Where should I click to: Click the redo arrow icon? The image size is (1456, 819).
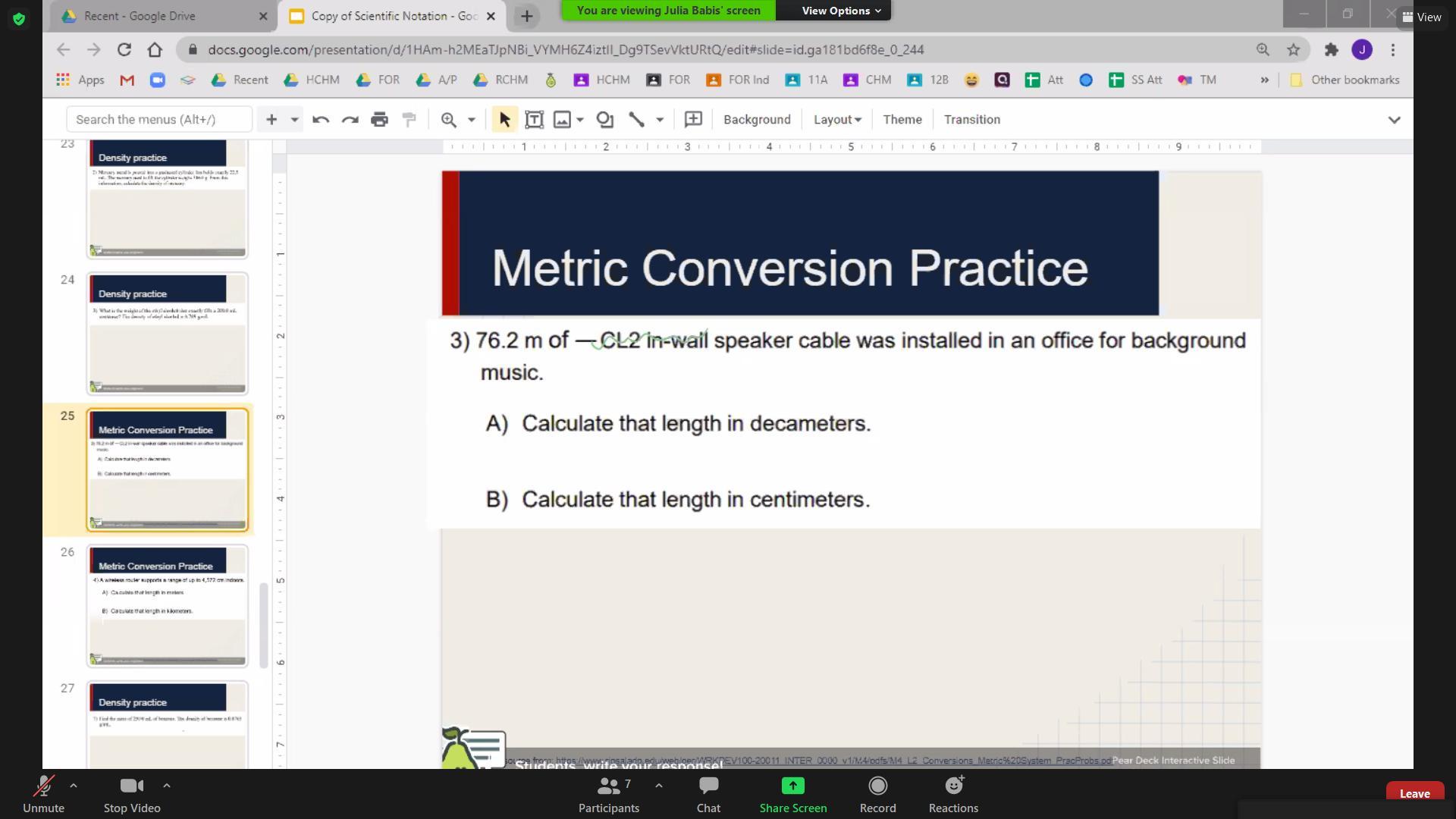pyautogui.click(x=350, y=120)
